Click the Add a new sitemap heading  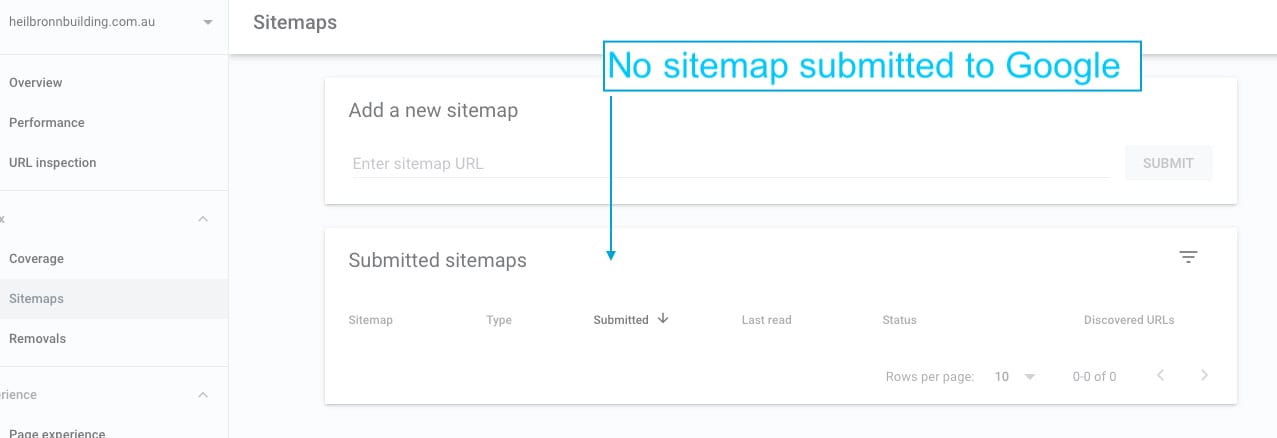[433, 110]
